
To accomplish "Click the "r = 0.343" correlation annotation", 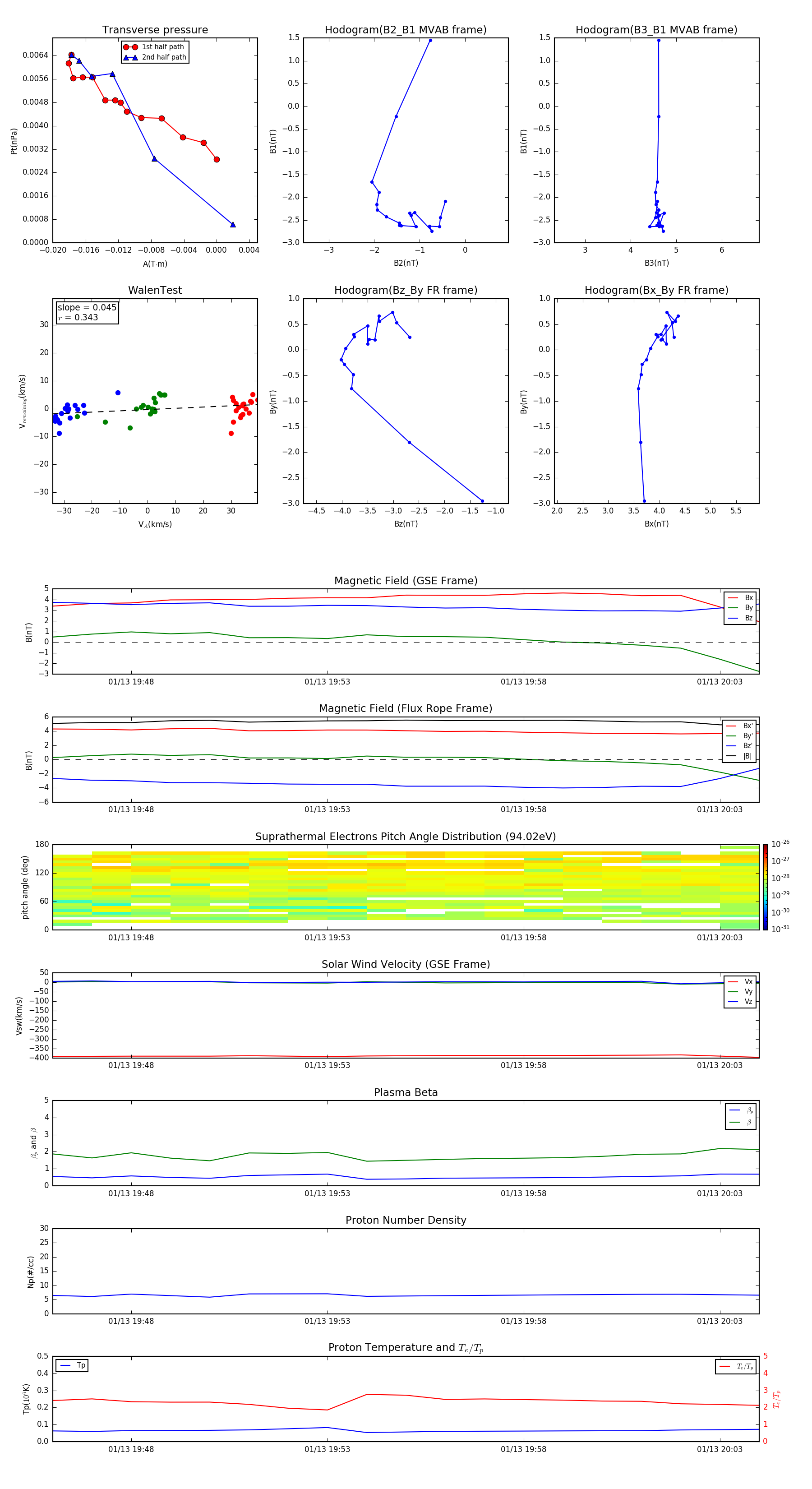I will 78,317.
